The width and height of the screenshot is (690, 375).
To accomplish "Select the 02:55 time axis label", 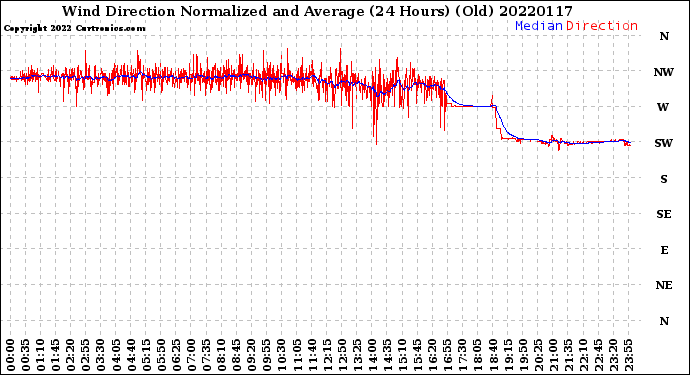I will (86, 355).
